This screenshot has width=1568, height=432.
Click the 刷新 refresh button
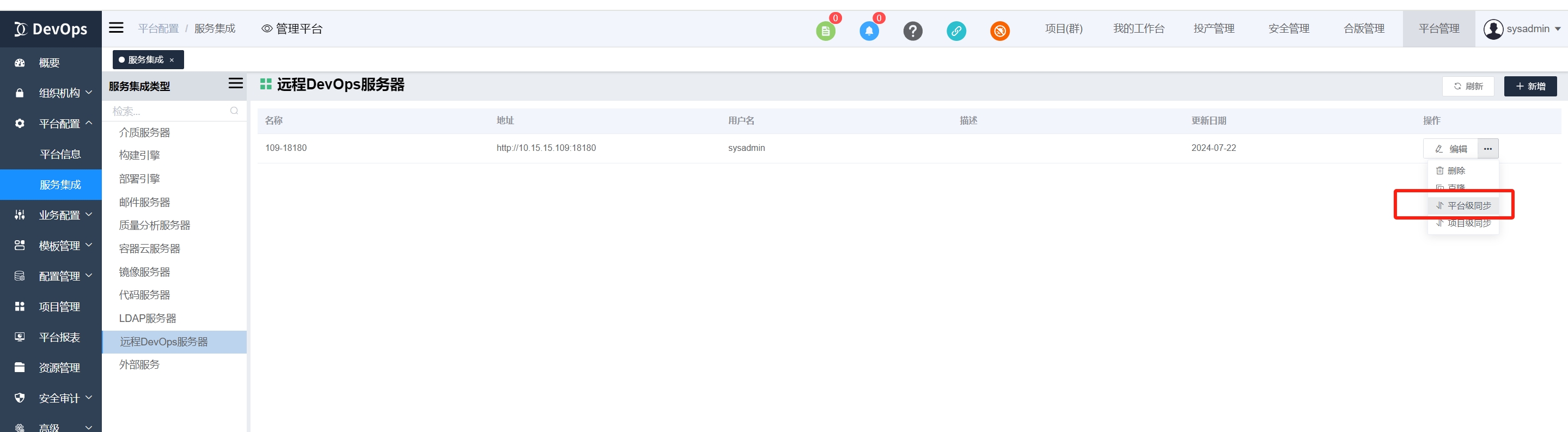click(1468, 87)
